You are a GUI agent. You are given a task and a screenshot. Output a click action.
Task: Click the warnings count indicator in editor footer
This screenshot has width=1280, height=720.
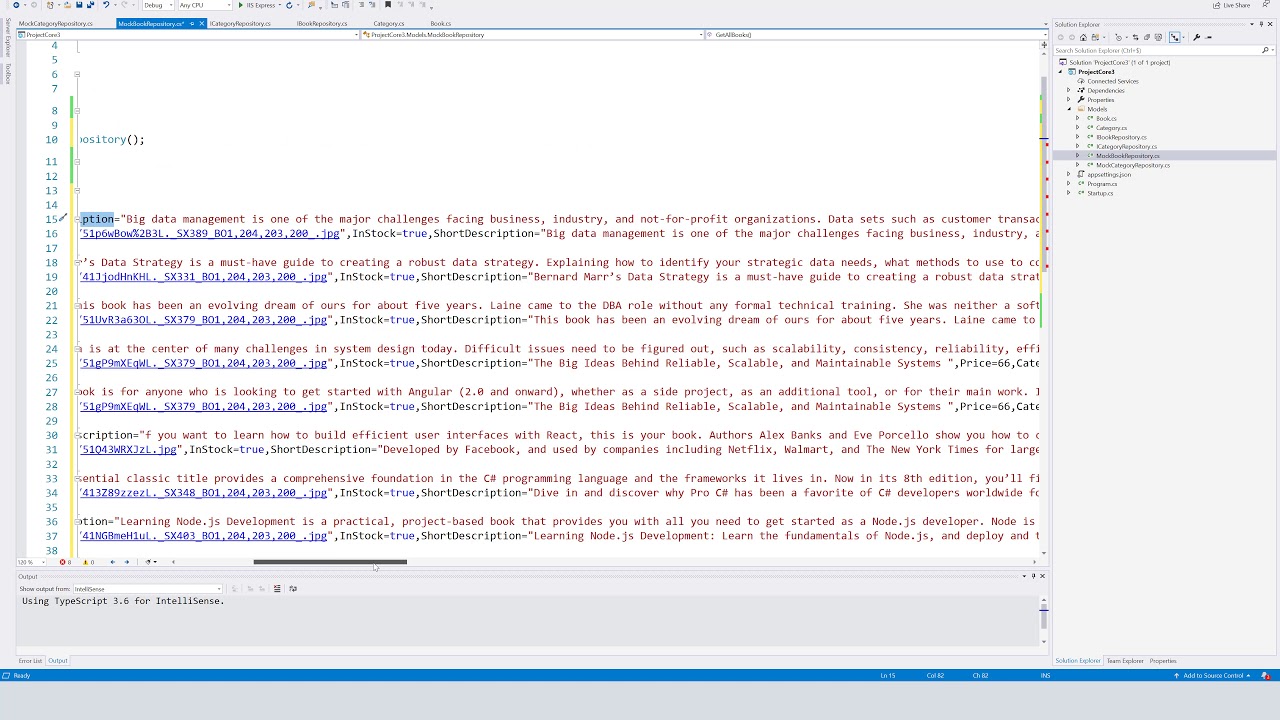click(x=88, y=562)
